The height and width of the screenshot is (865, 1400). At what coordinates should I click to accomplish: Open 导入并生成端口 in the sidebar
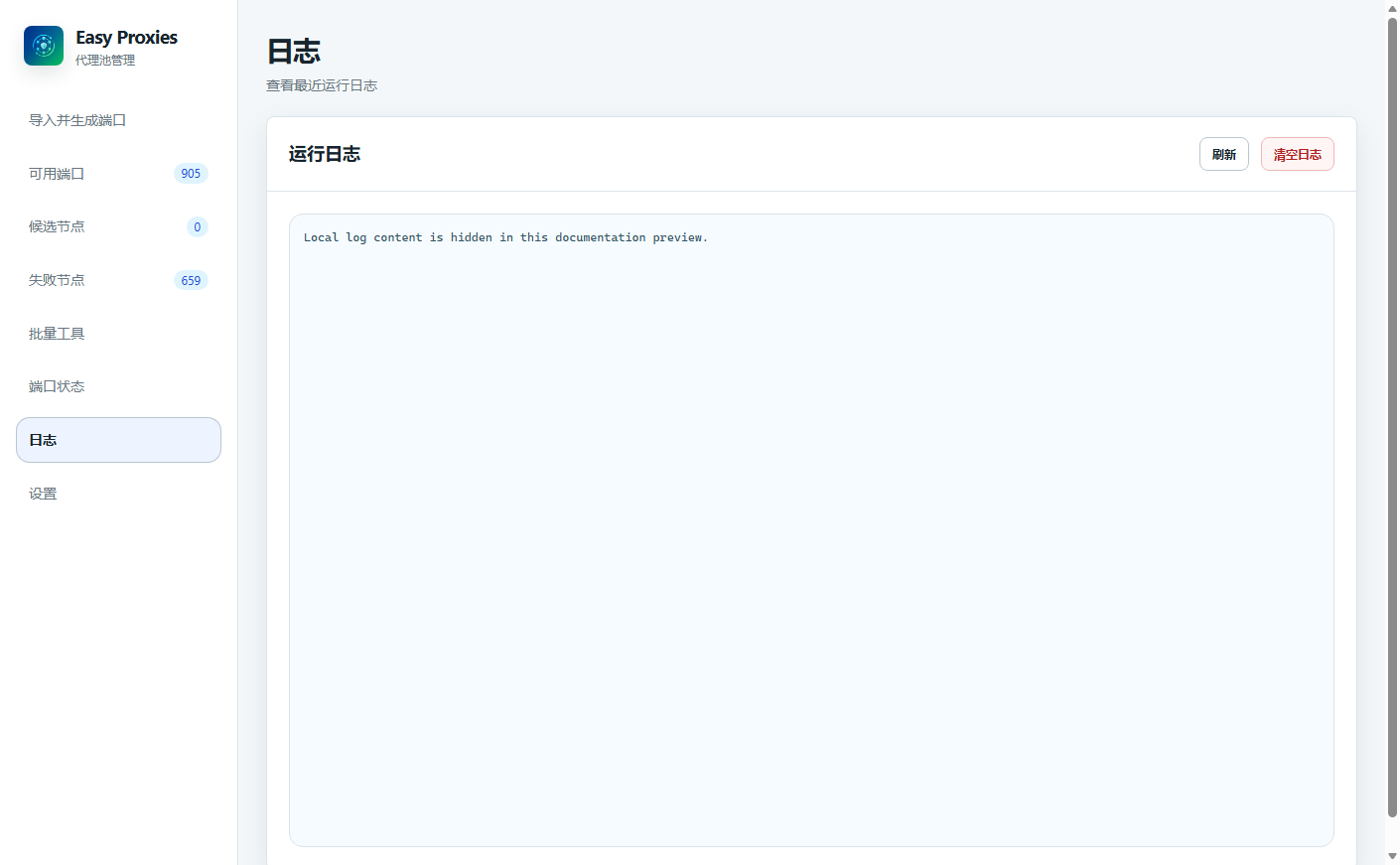(x=118, y=120)
